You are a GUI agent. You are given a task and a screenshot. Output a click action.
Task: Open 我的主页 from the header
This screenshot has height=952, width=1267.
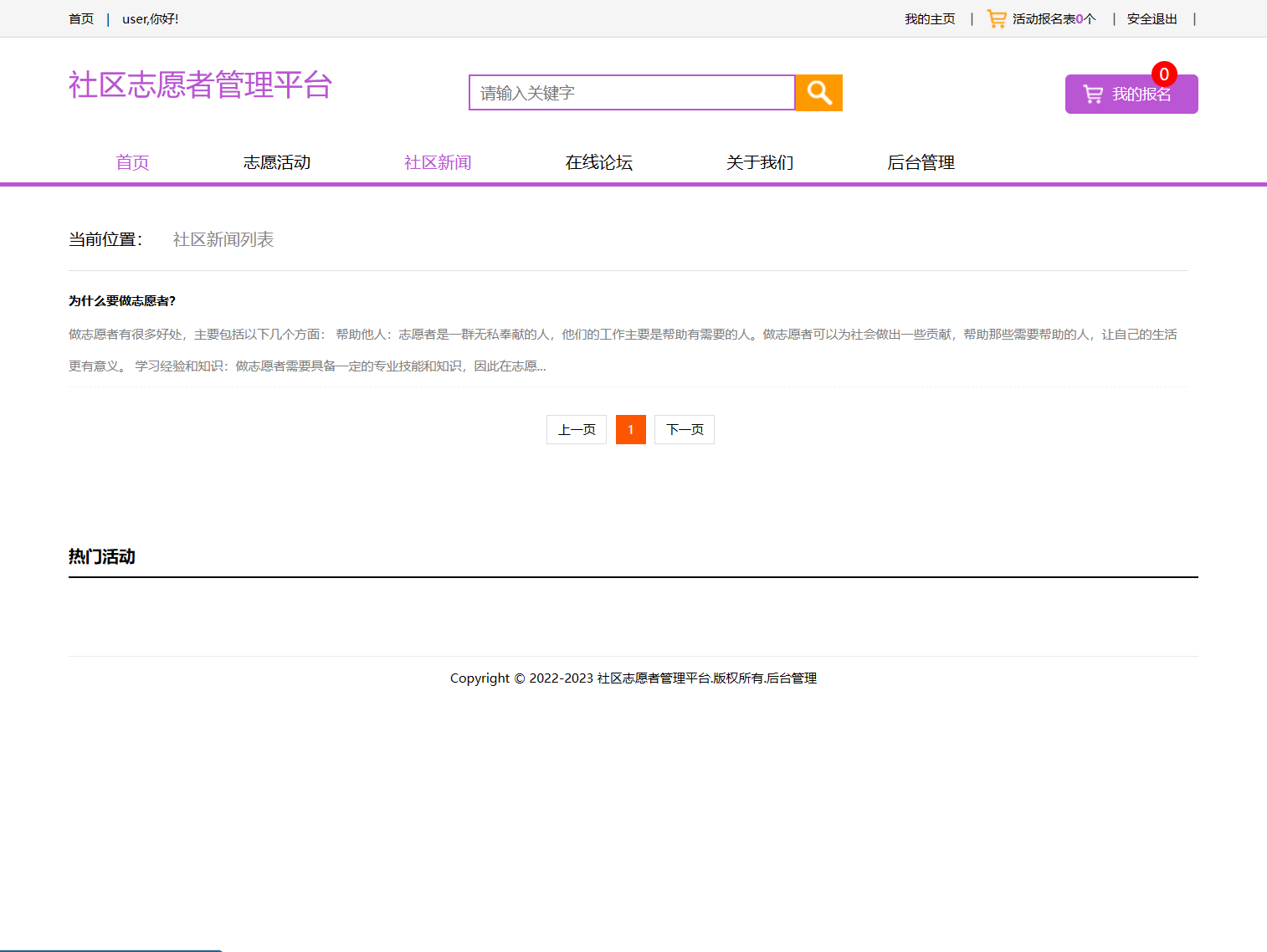click(930, 18)
